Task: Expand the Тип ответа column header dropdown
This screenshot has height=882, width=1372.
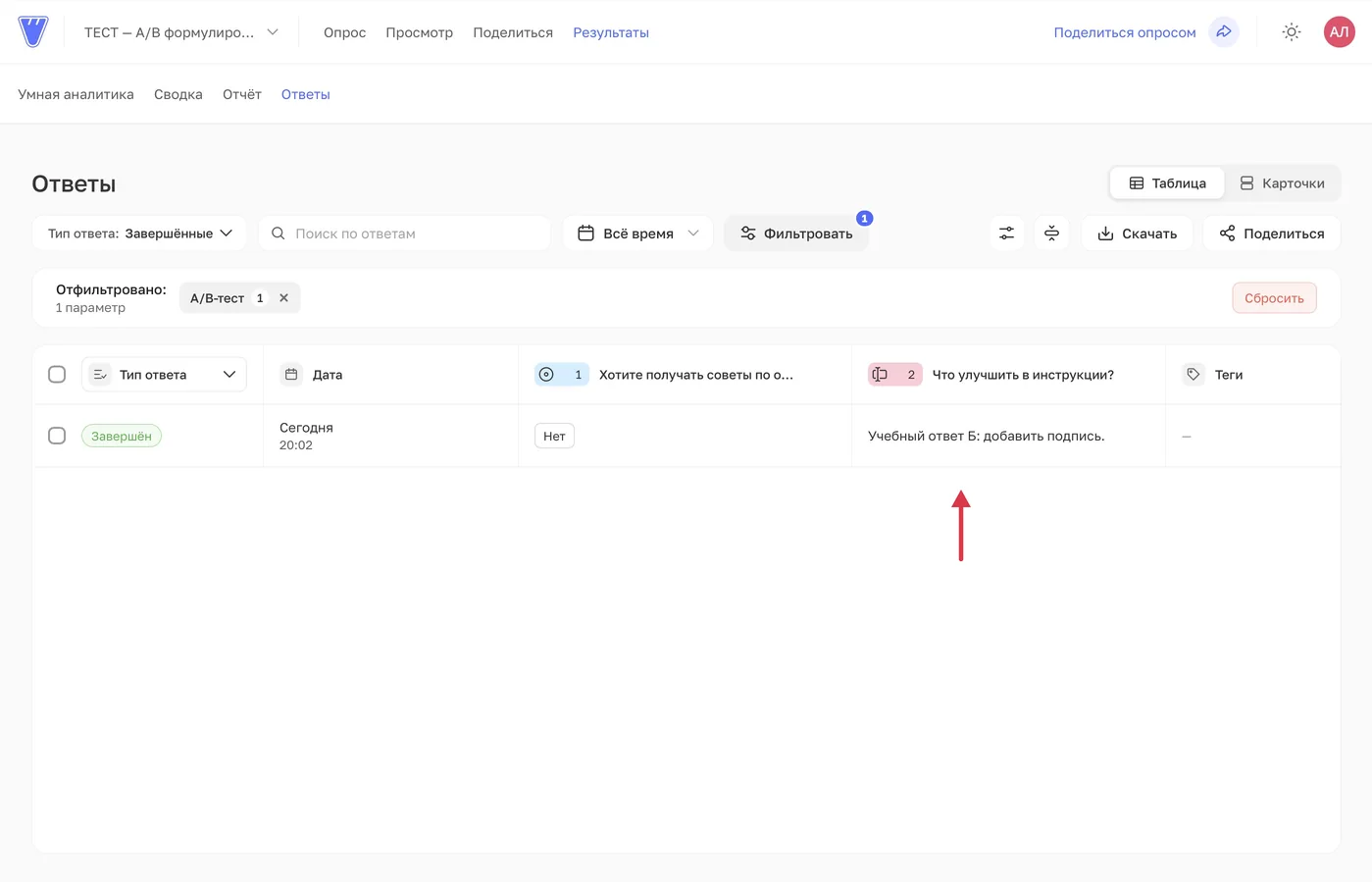Action: 164,375
